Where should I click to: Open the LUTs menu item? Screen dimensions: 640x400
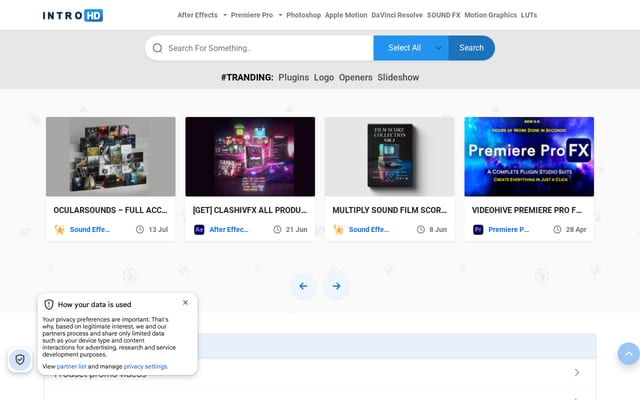click(x=529, y=15)
